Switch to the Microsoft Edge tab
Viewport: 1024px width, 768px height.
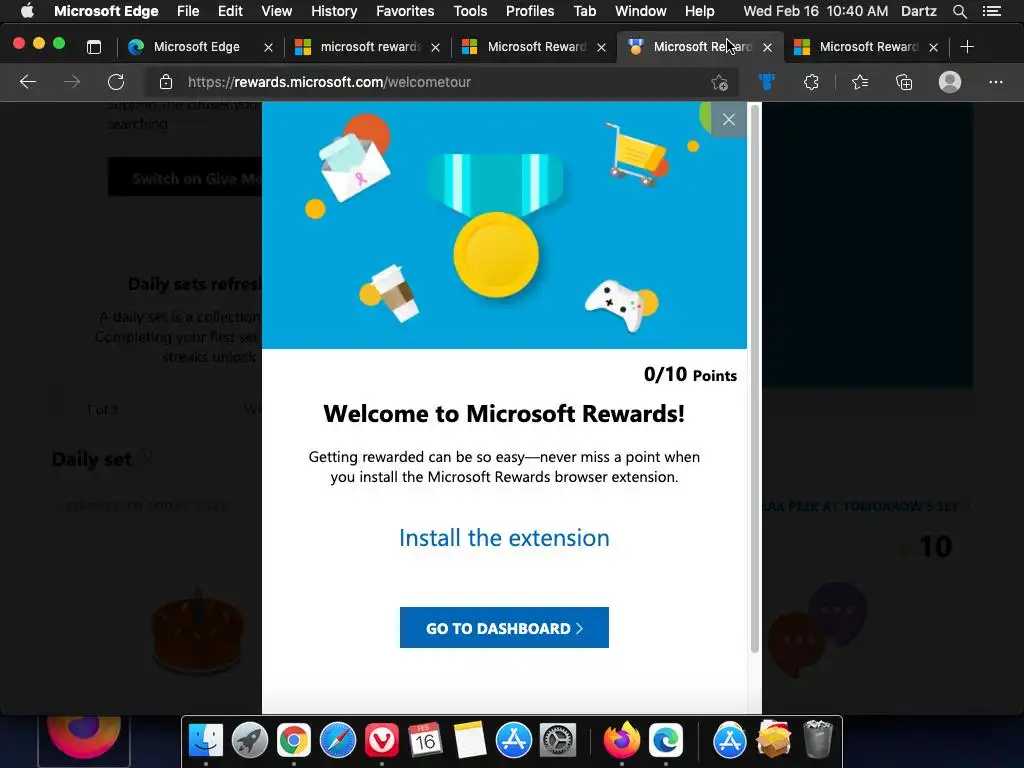tap(197, 47)
